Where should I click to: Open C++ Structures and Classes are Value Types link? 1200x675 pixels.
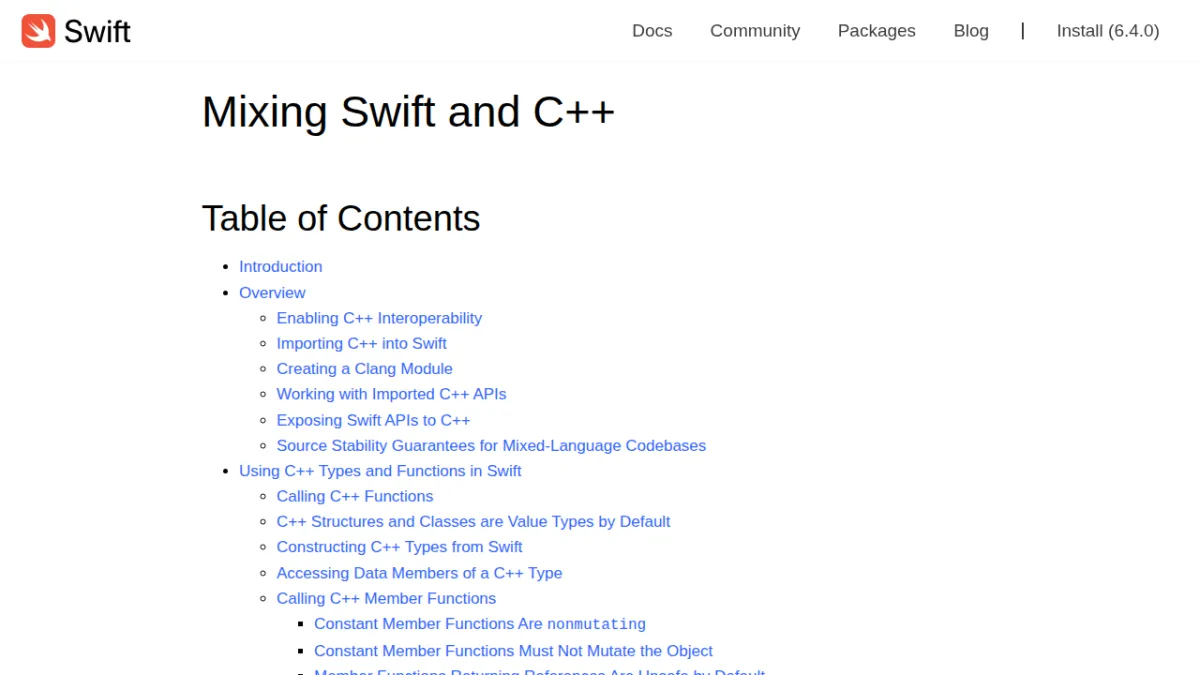click(473, 522)
